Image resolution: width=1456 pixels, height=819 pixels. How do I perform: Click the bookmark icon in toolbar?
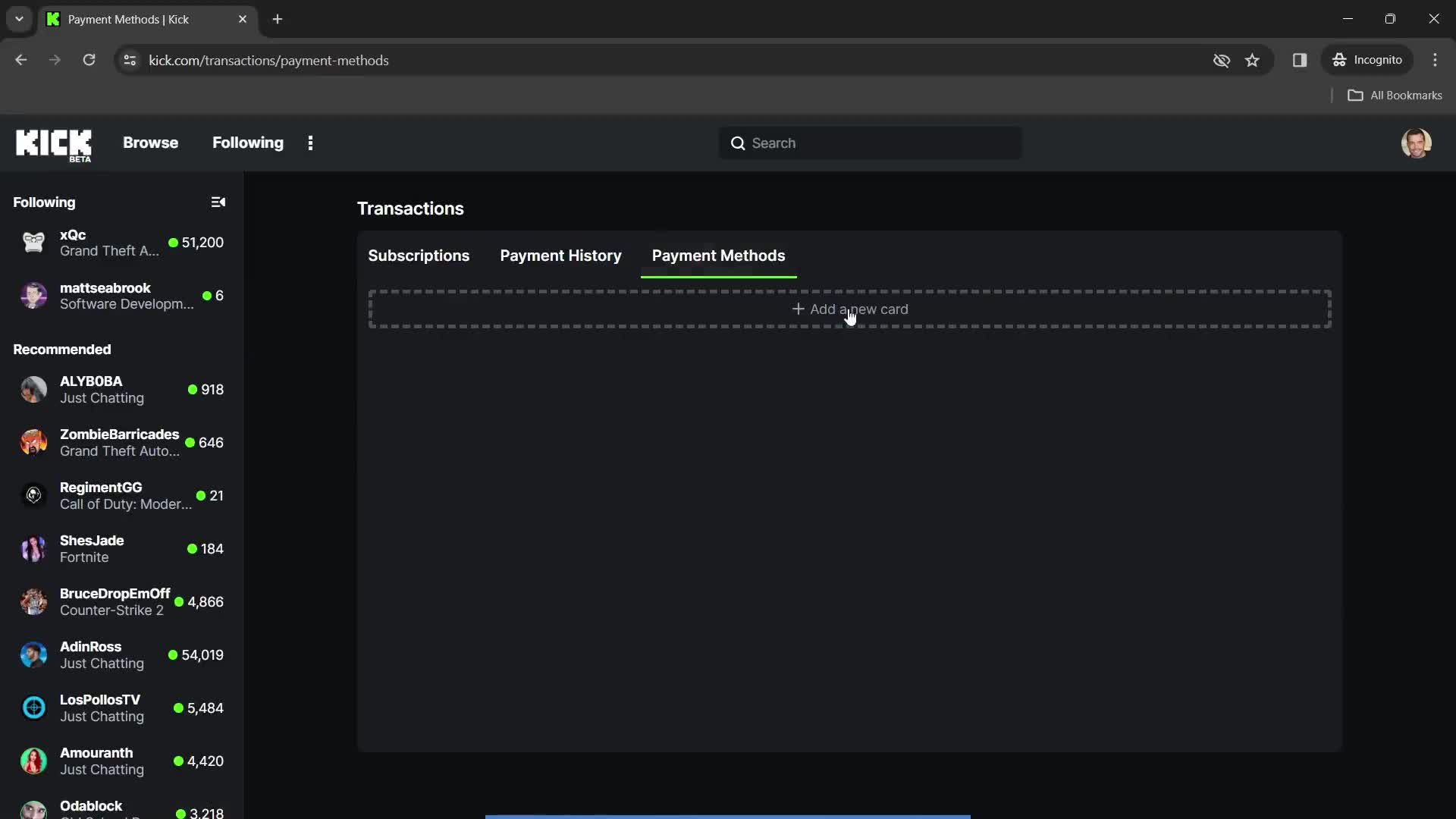tap(1253, 60)
